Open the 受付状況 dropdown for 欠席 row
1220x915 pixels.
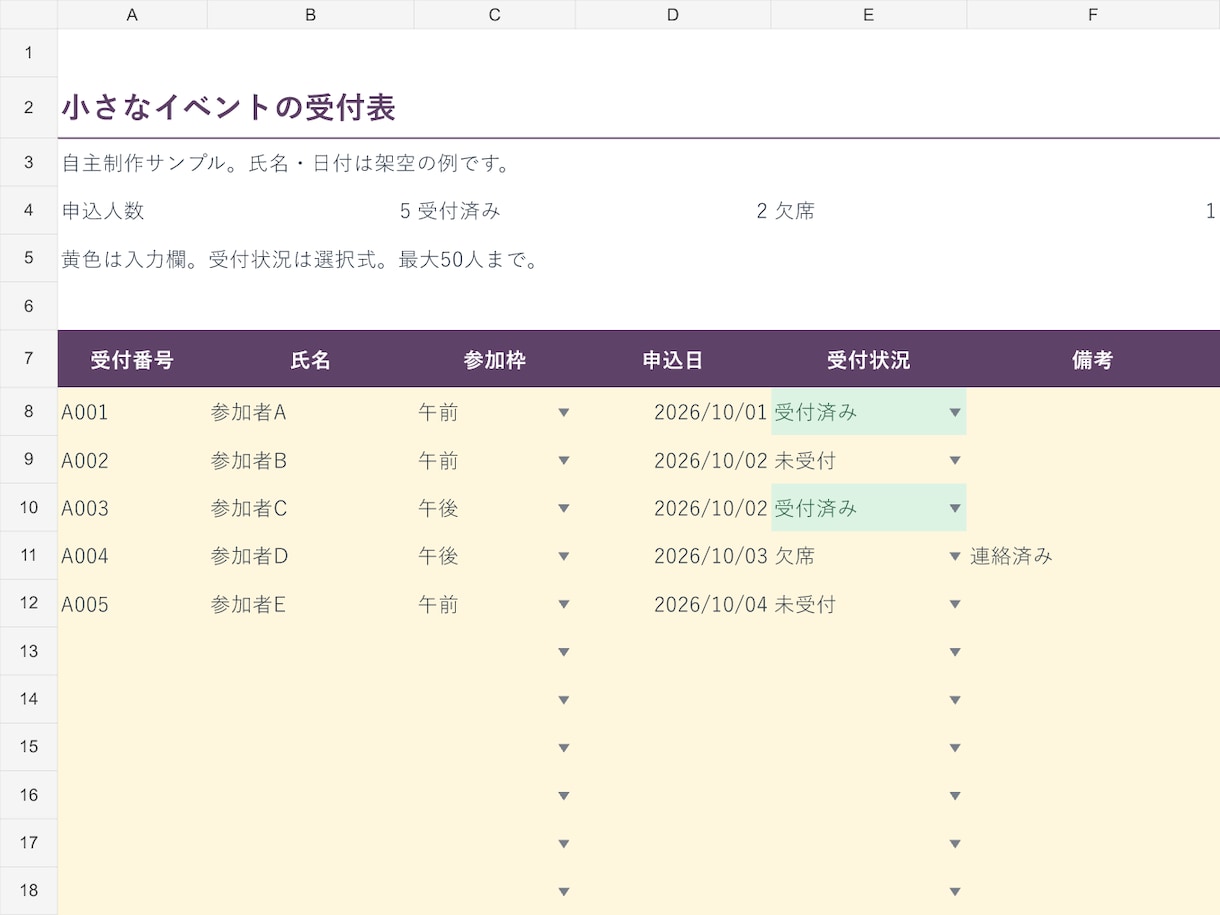(955, 556)
